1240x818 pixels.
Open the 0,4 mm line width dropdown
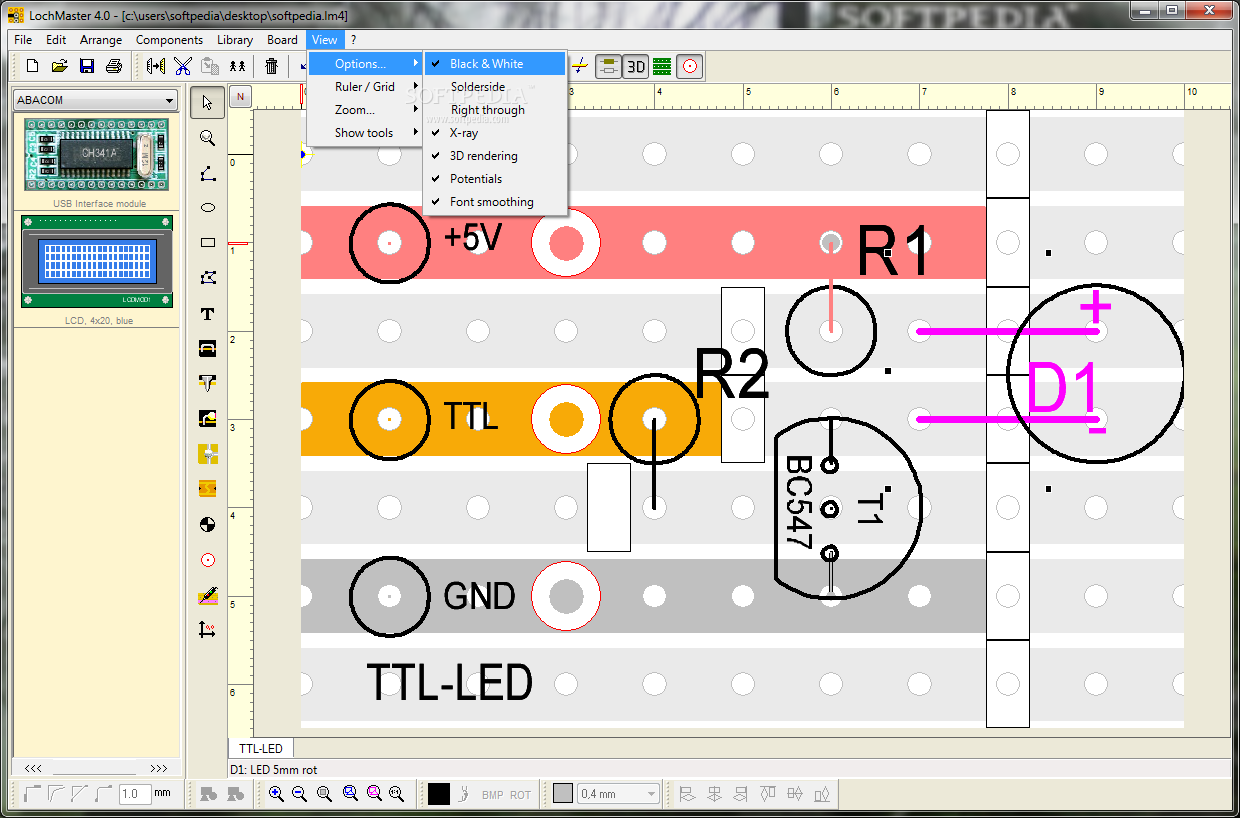coord(618,794)
